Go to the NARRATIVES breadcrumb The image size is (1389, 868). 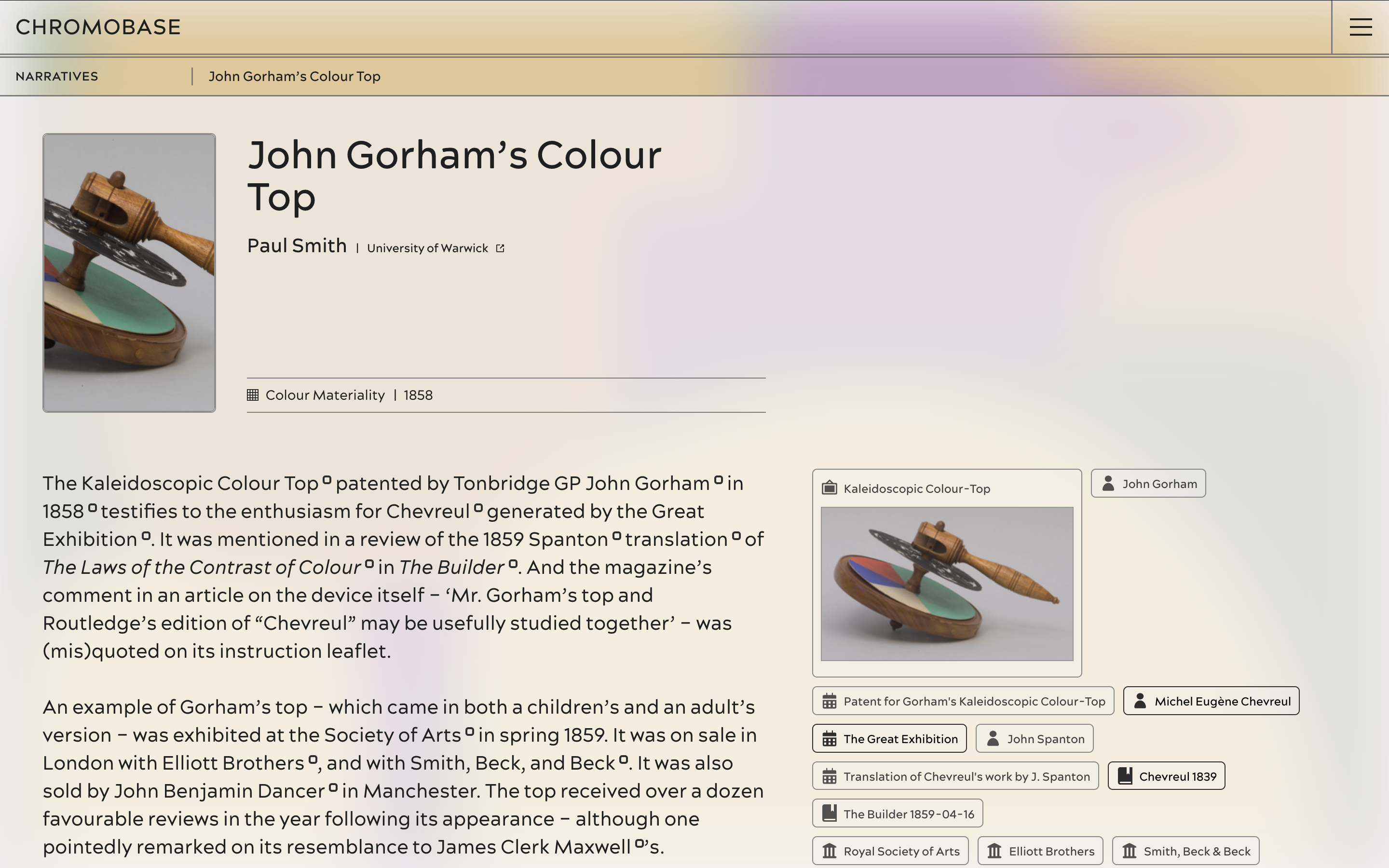tap(57, 76)
